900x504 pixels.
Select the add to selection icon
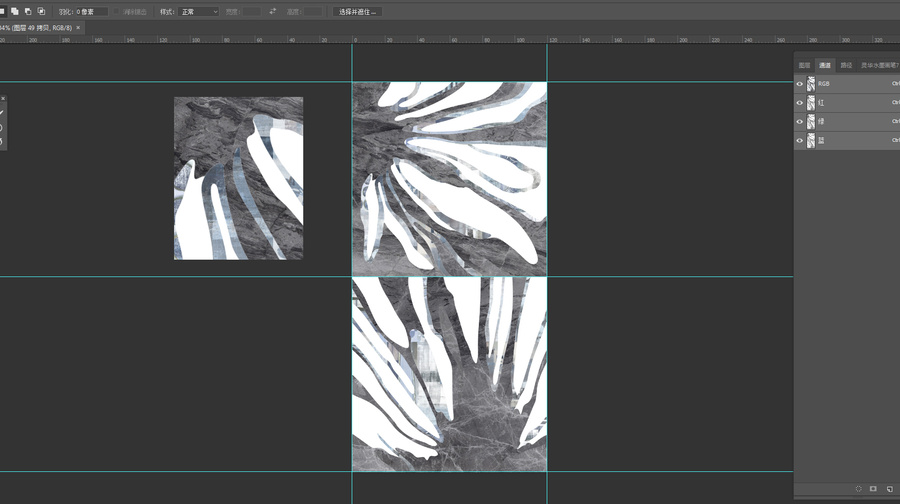pos(15,11)
